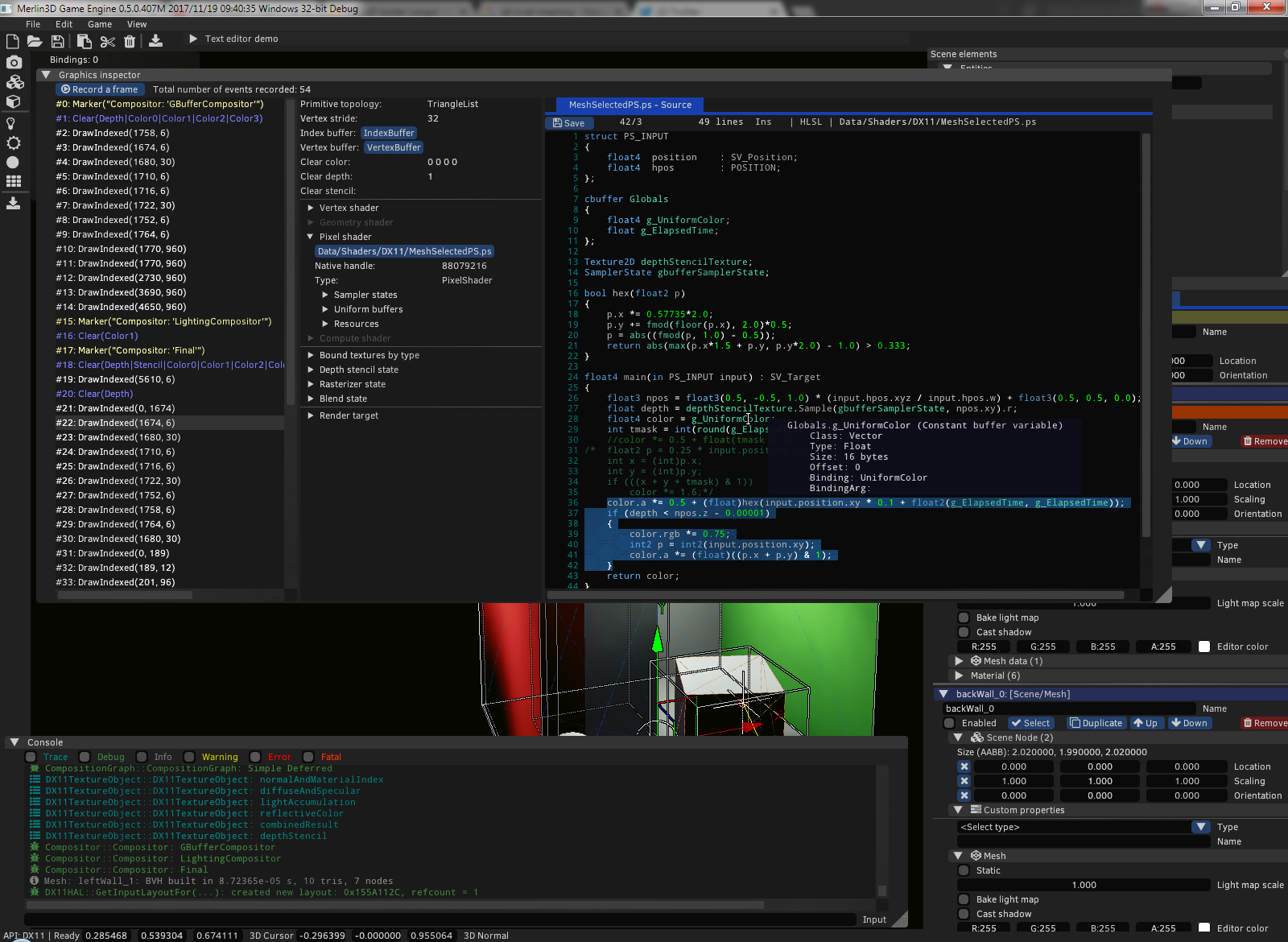The height and width of the screenshot is (942, 1288).
Task: Start the Text editor demo play icon
Action: [x=193, y=39]
